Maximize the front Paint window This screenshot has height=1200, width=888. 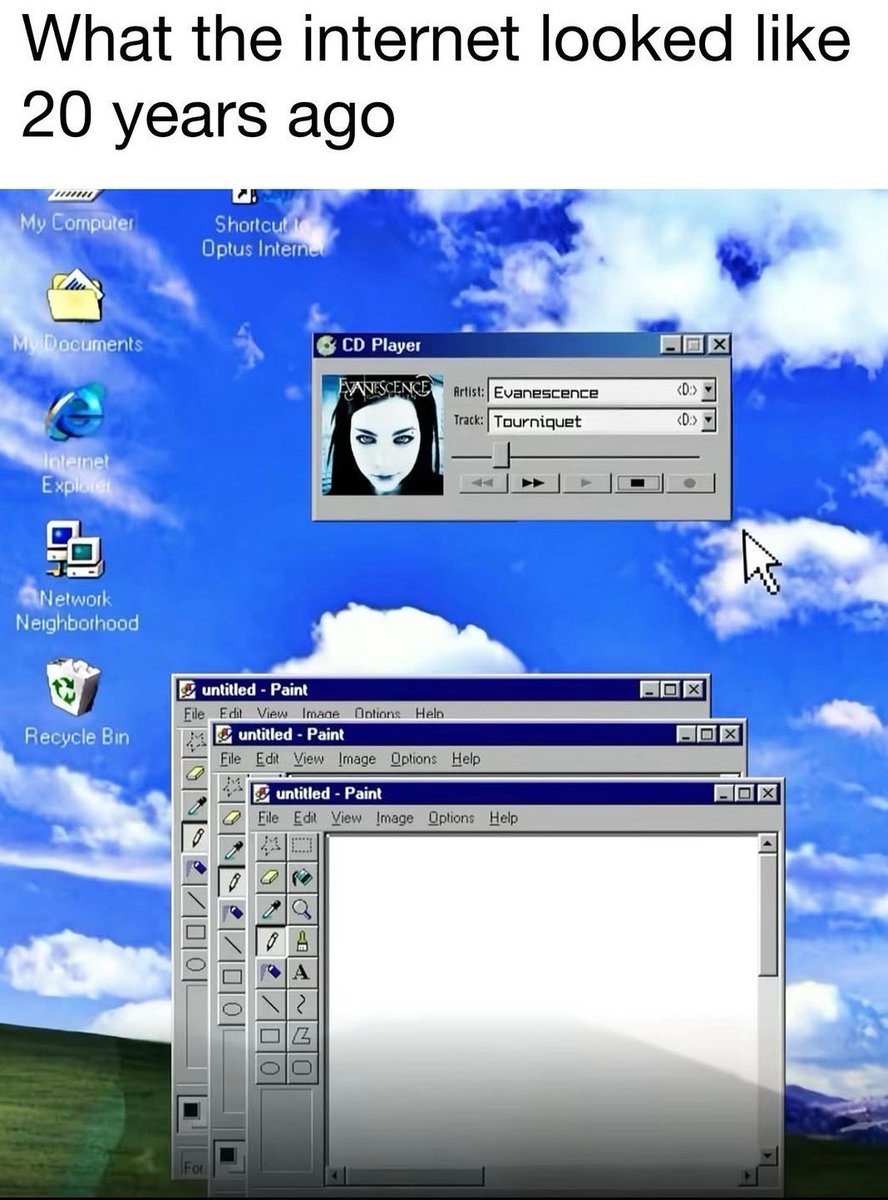745,794
